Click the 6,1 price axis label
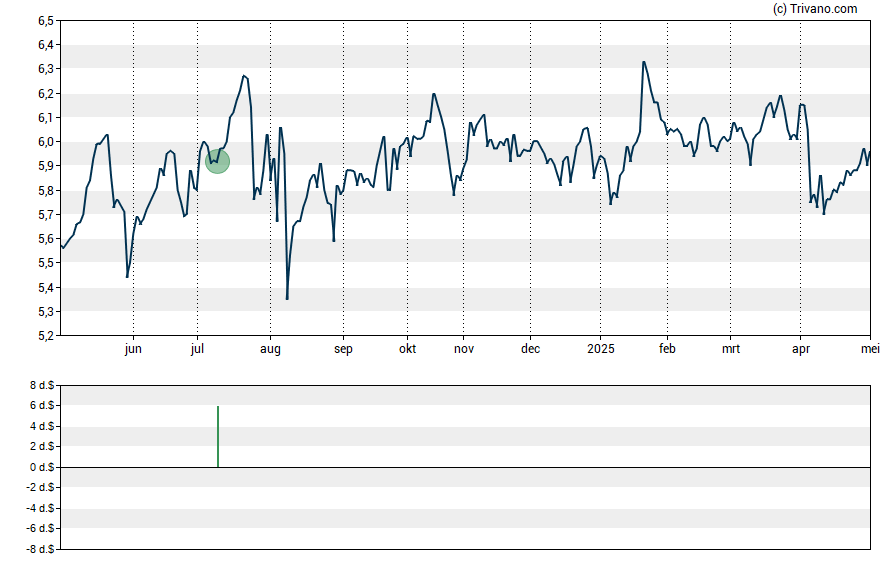Screen dimensions: 888x565 (46, 118)
